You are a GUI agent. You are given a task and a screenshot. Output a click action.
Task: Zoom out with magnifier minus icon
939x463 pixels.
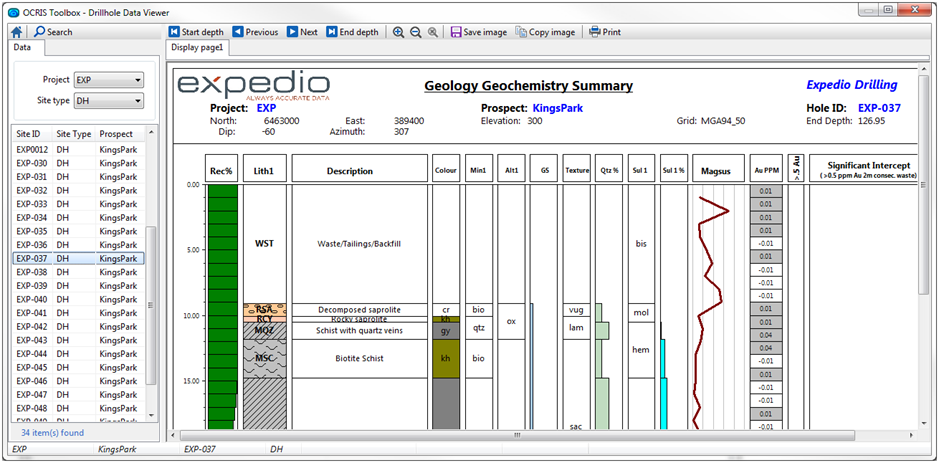click(x=416, y=32)
